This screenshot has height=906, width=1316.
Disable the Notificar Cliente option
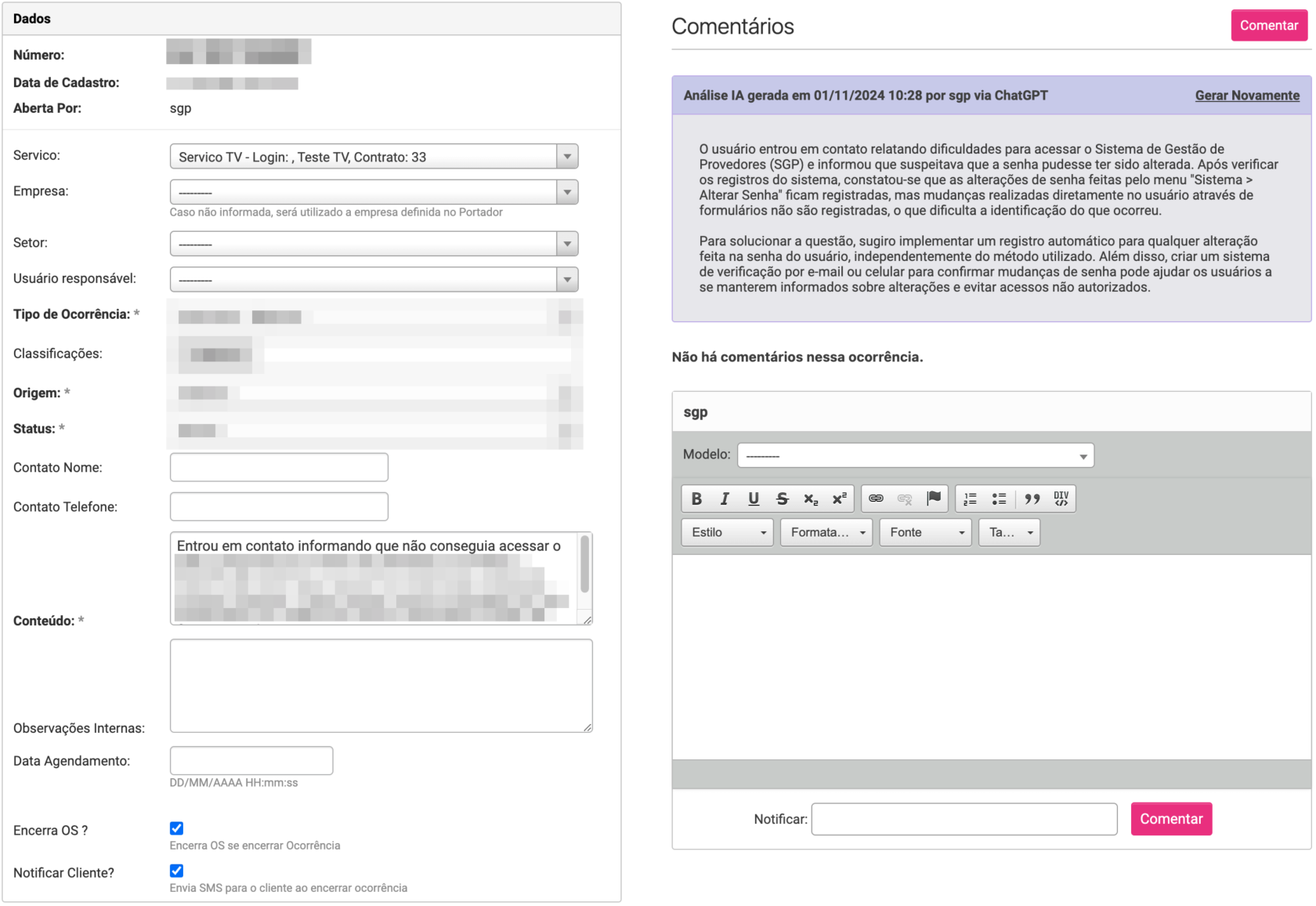click(x=176, y=870)
